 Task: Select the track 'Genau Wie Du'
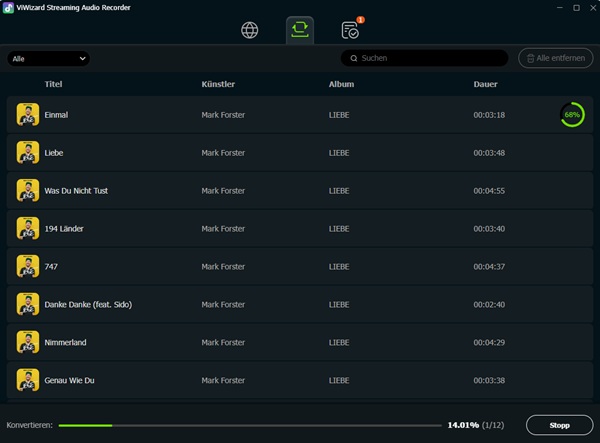[x=69, y=380]
